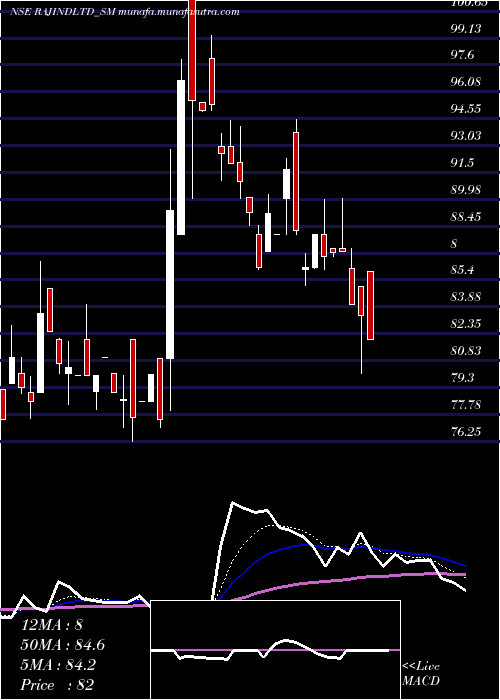Click the 89.98 price axis label
This screenshot has width=500, height=700.
tap(466, 190)
